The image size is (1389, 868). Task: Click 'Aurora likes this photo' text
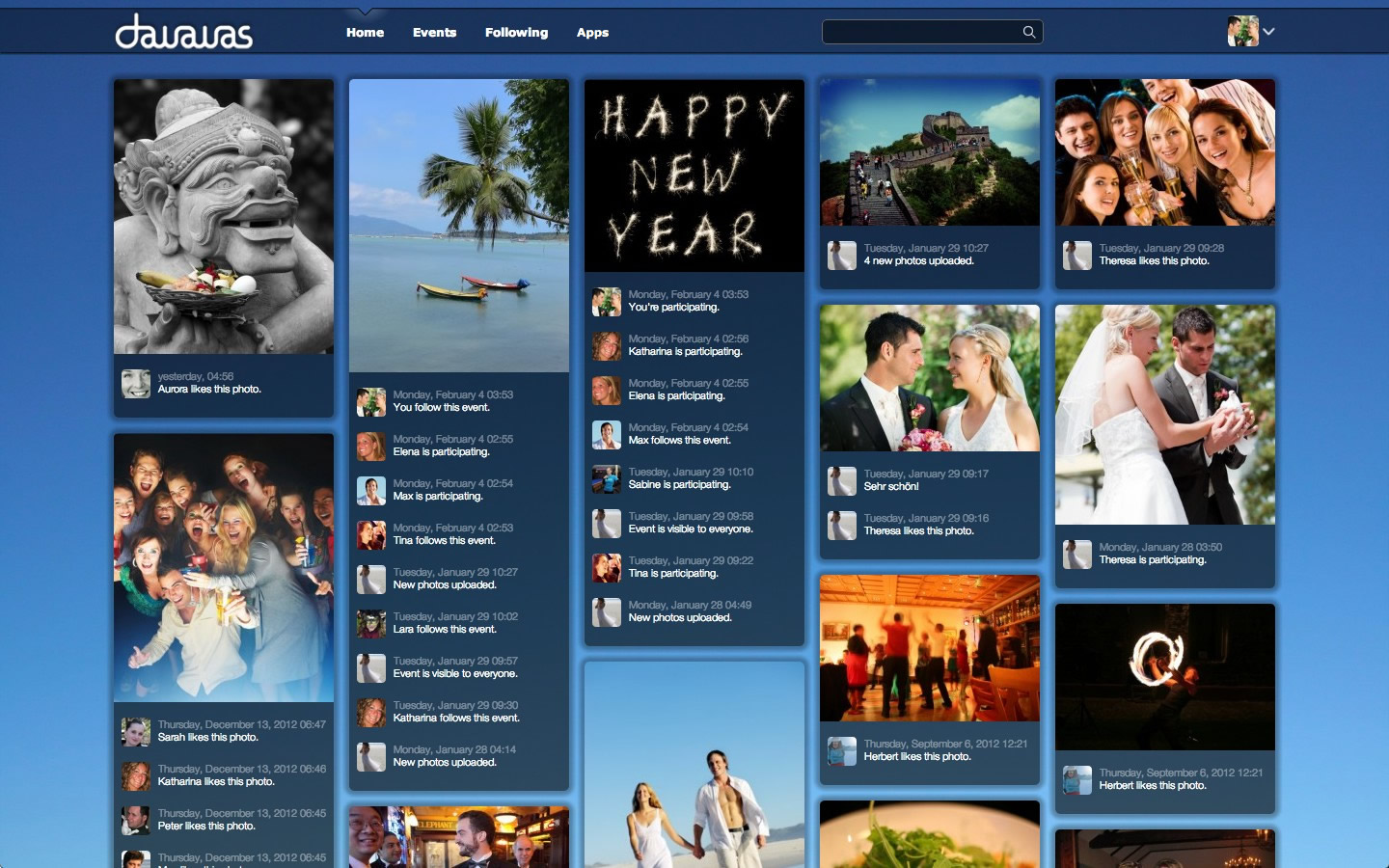[209, 390]
